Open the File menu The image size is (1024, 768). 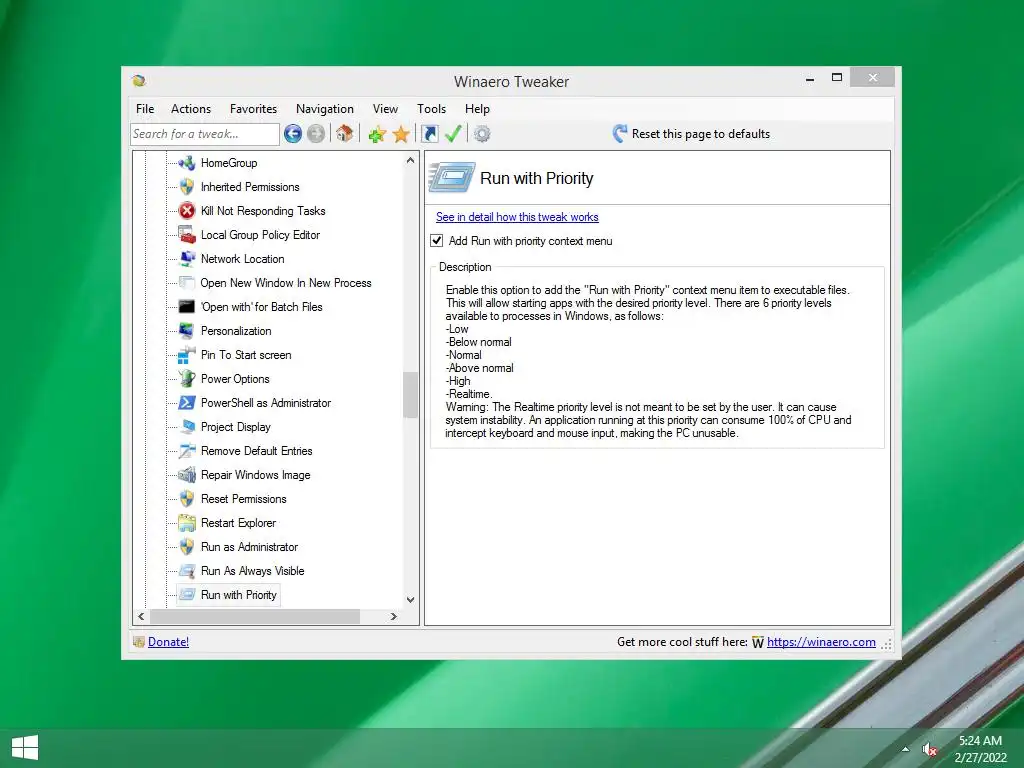[x=145, y=109]
